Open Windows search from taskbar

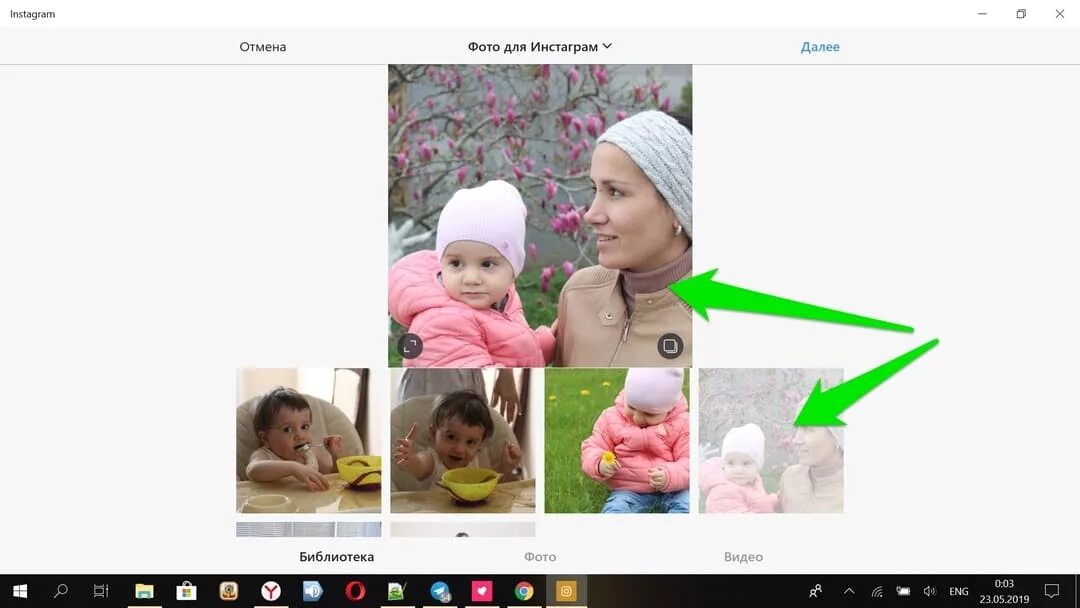pyautogui.click(x=61, y=591)
